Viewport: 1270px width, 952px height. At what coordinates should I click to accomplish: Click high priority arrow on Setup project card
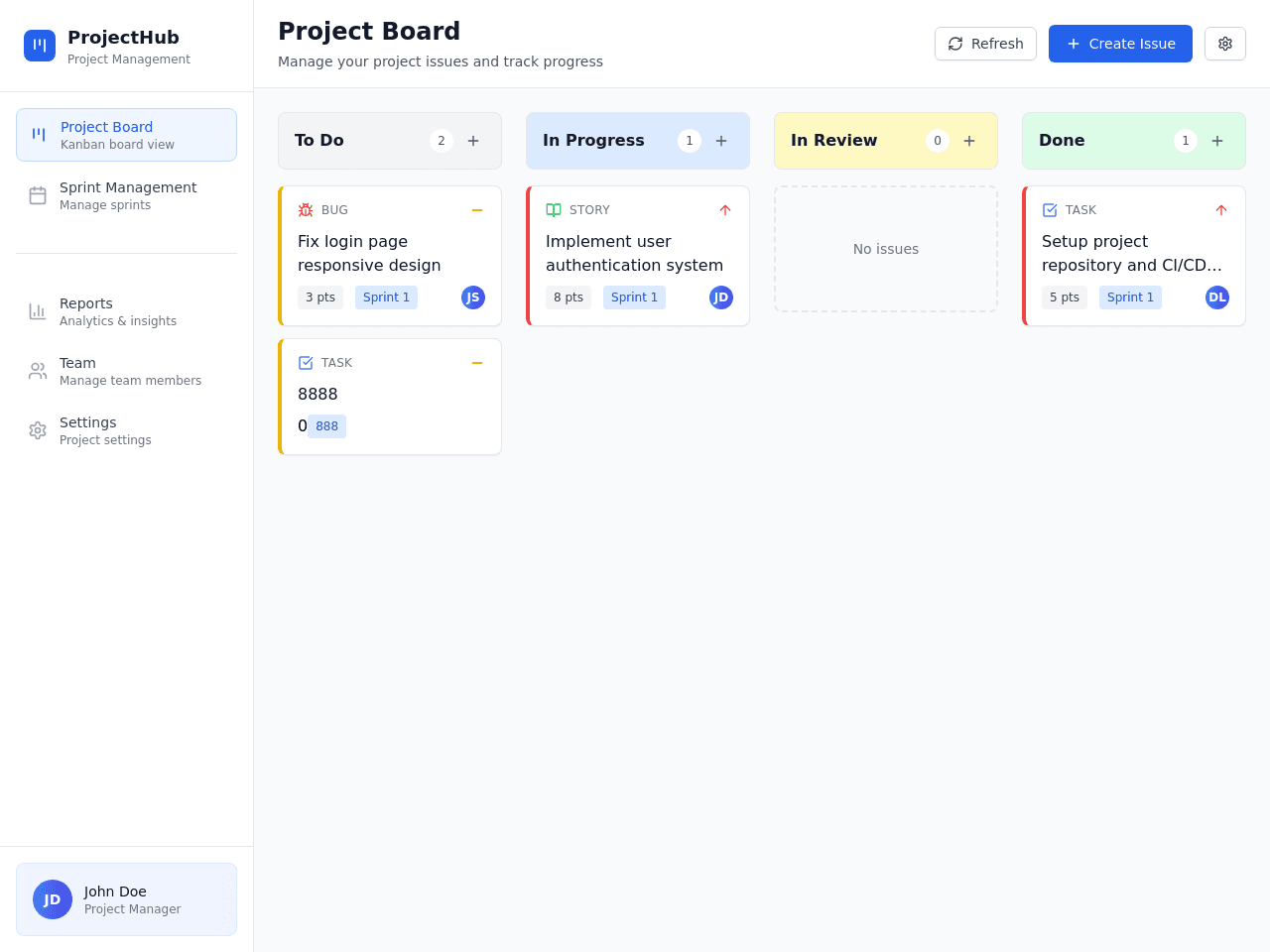pyautogui.click(x=1221, y=210)
